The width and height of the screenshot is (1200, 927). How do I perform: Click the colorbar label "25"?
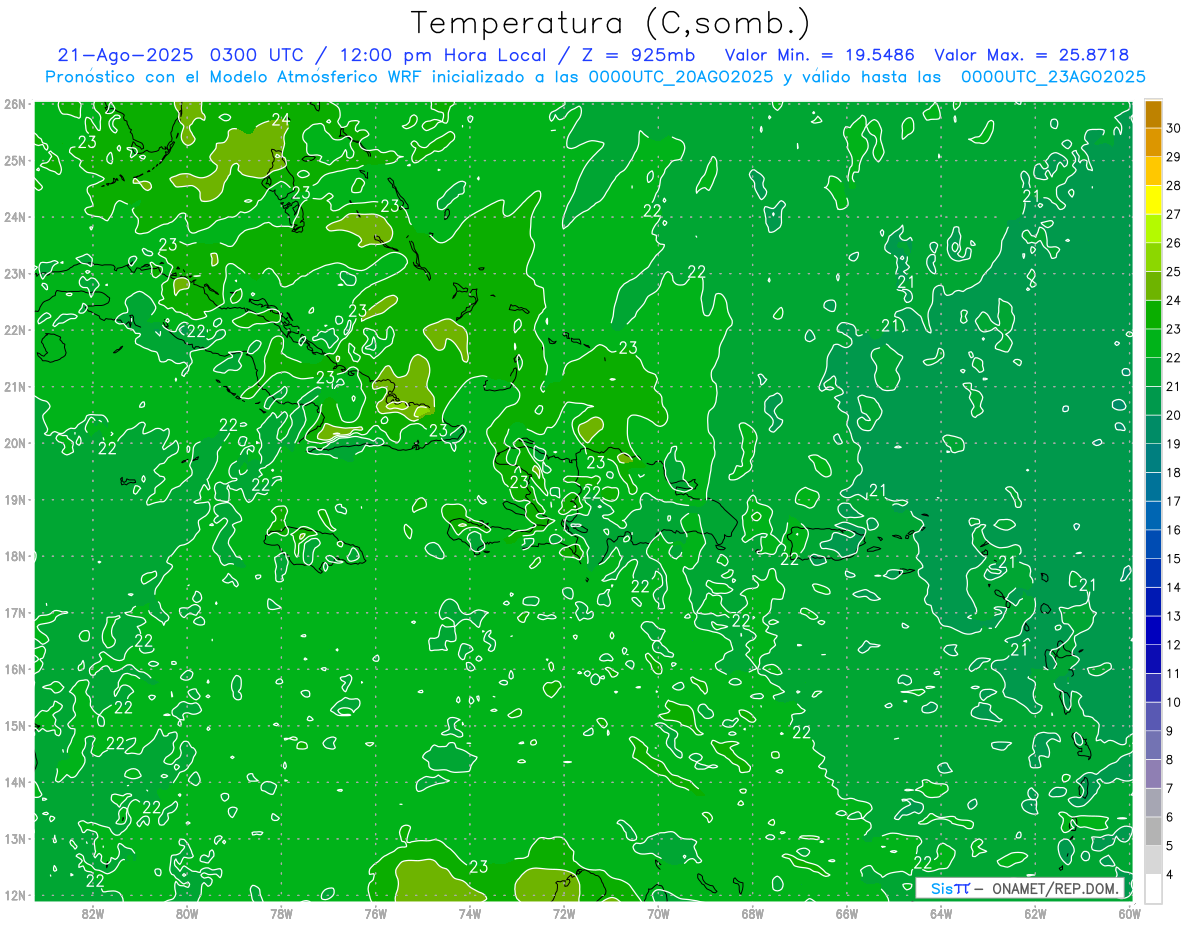click(x=1173, y=271)
